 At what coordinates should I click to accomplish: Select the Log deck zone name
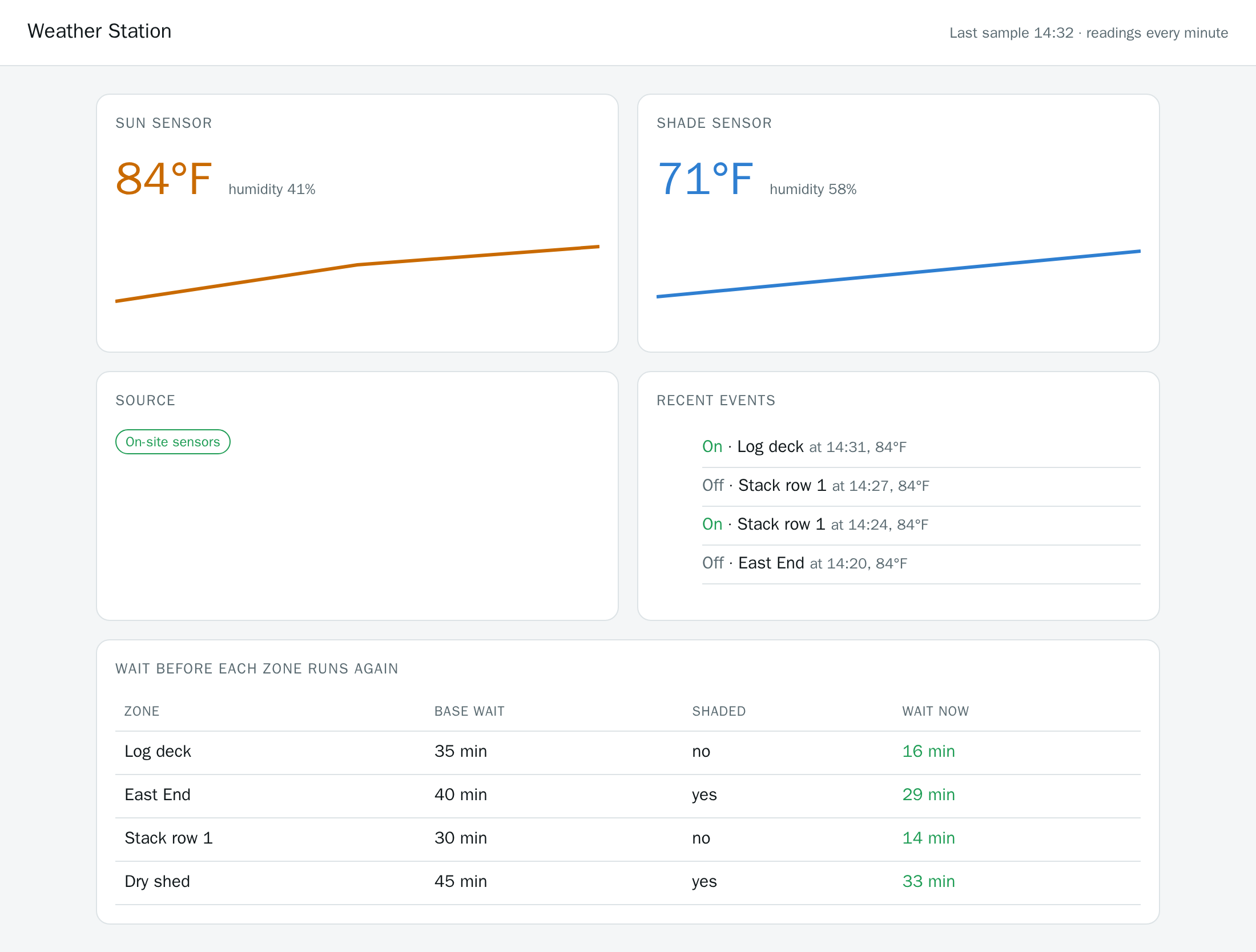tap(158, 752)
